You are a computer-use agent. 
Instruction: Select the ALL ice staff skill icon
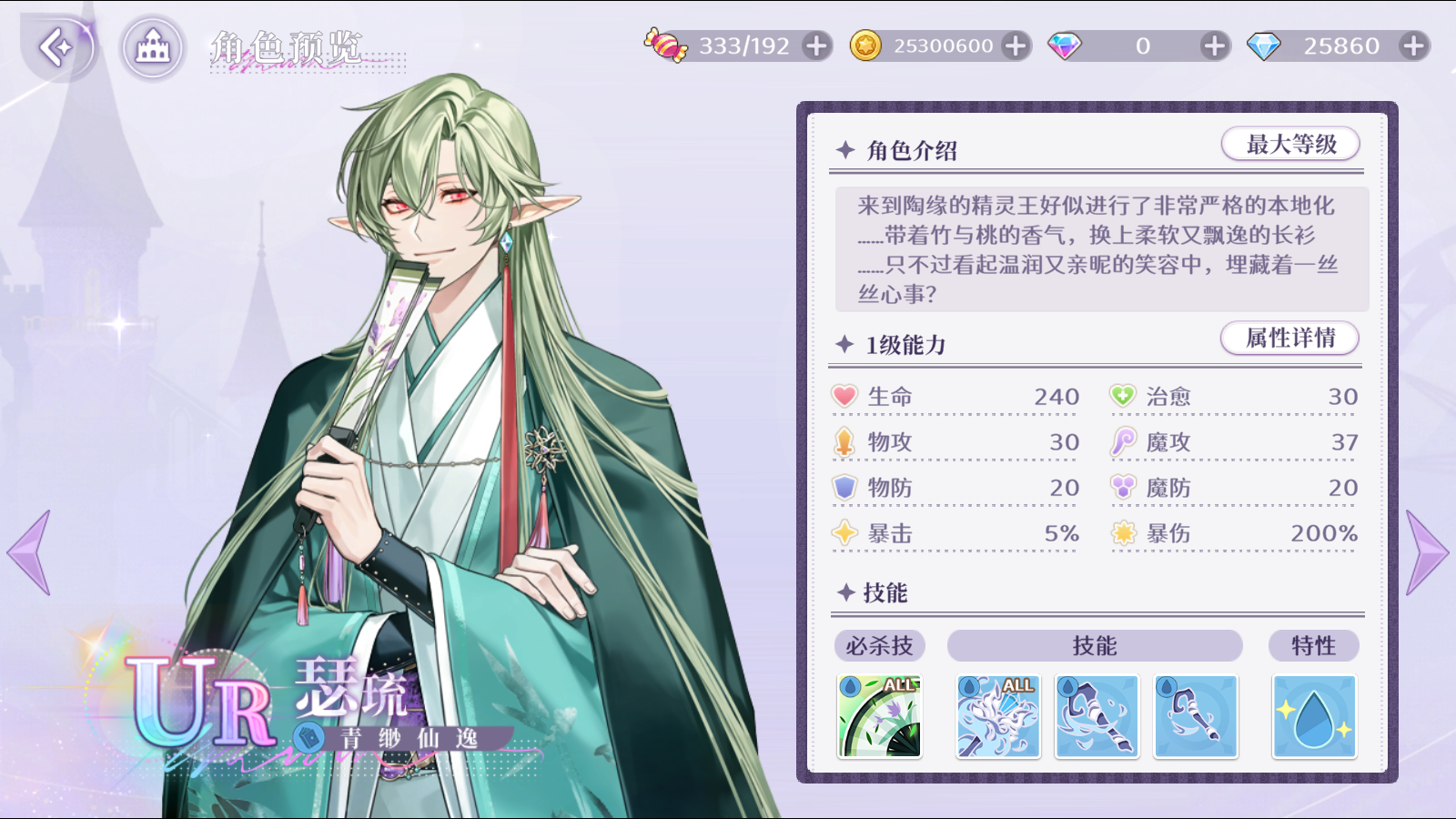click(x=997, y=716)
